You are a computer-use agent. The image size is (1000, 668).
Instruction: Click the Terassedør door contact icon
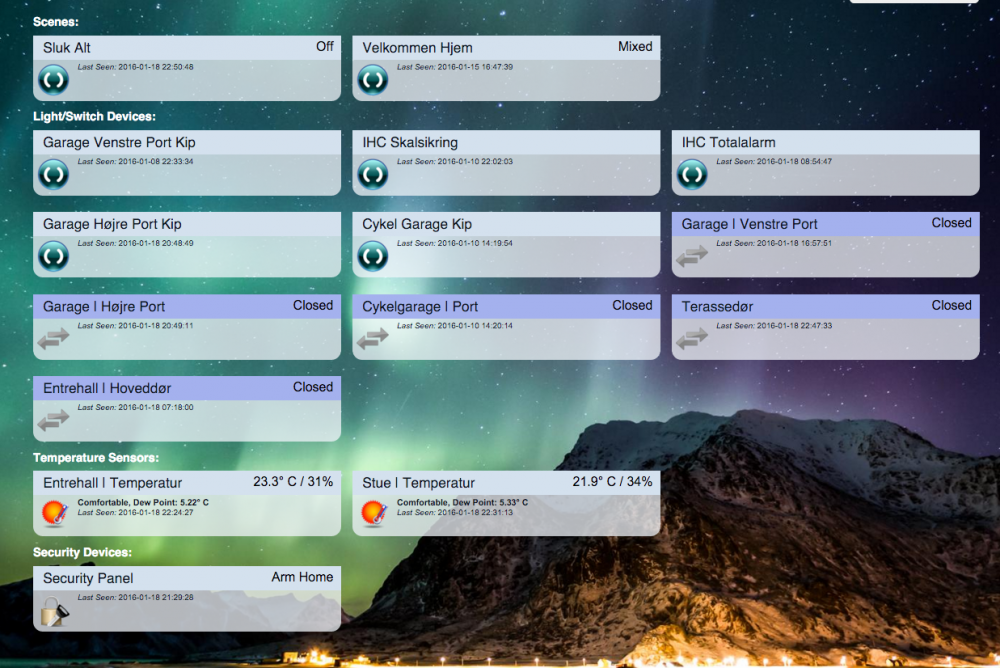coord(692,338)
